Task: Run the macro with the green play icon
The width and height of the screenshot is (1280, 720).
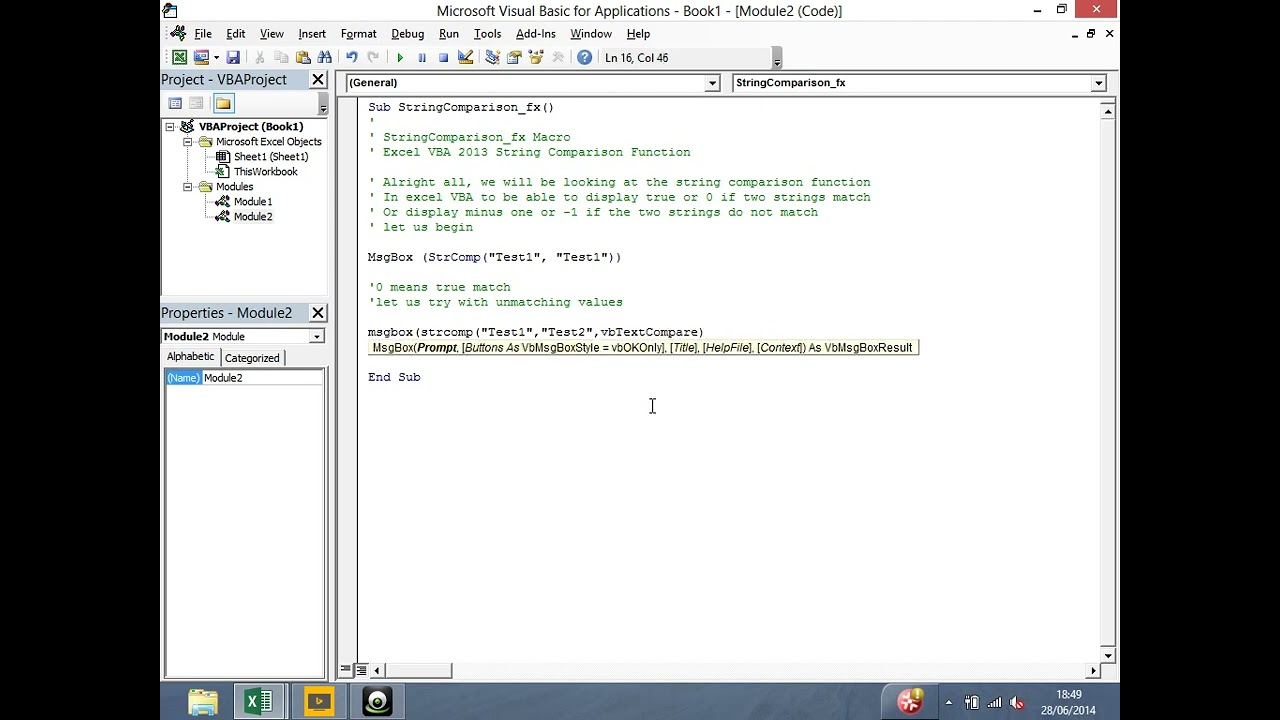Action: pyautogui.click(x=400, y=58)
